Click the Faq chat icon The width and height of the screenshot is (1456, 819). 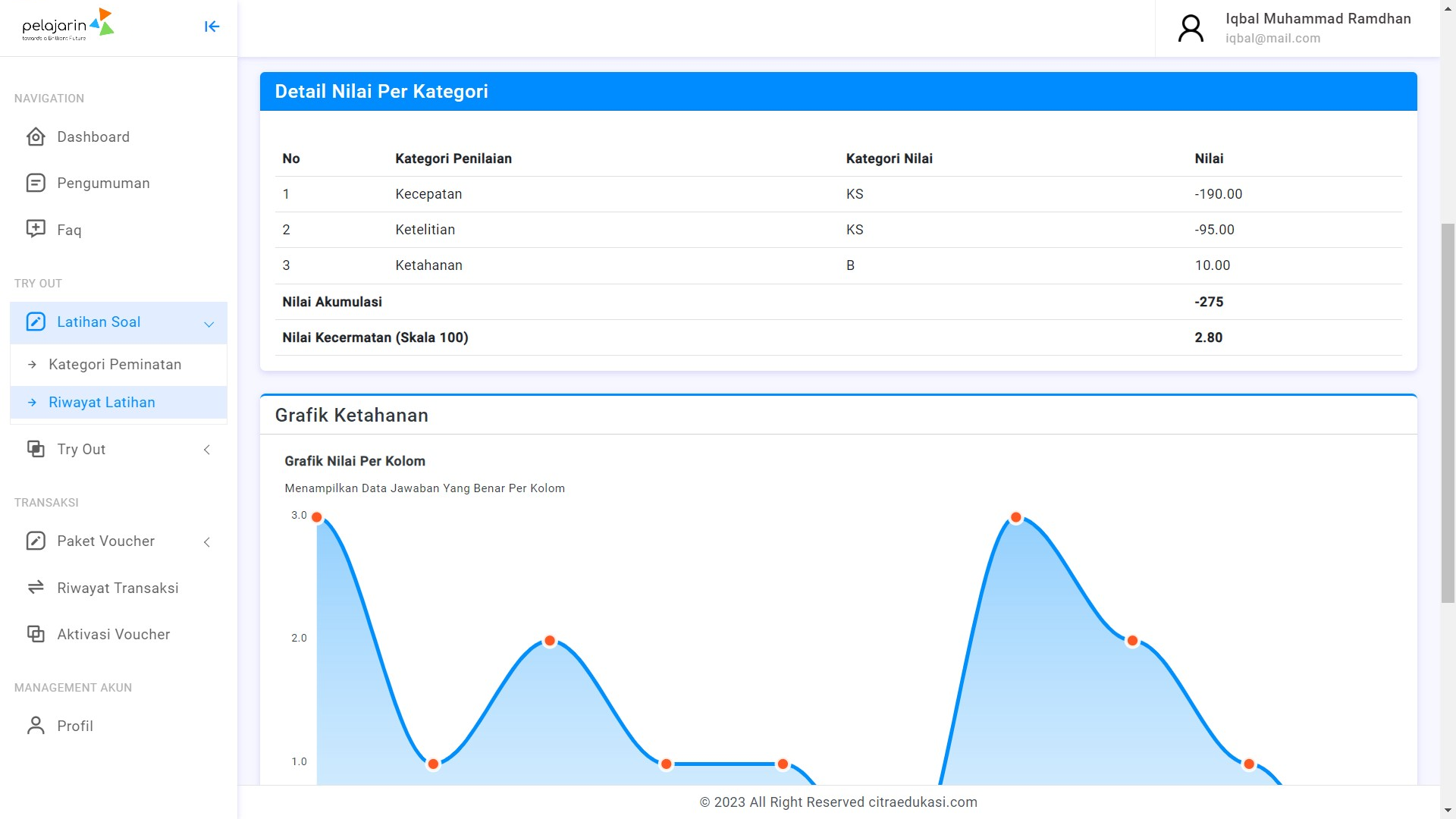(x=36, y=229)
